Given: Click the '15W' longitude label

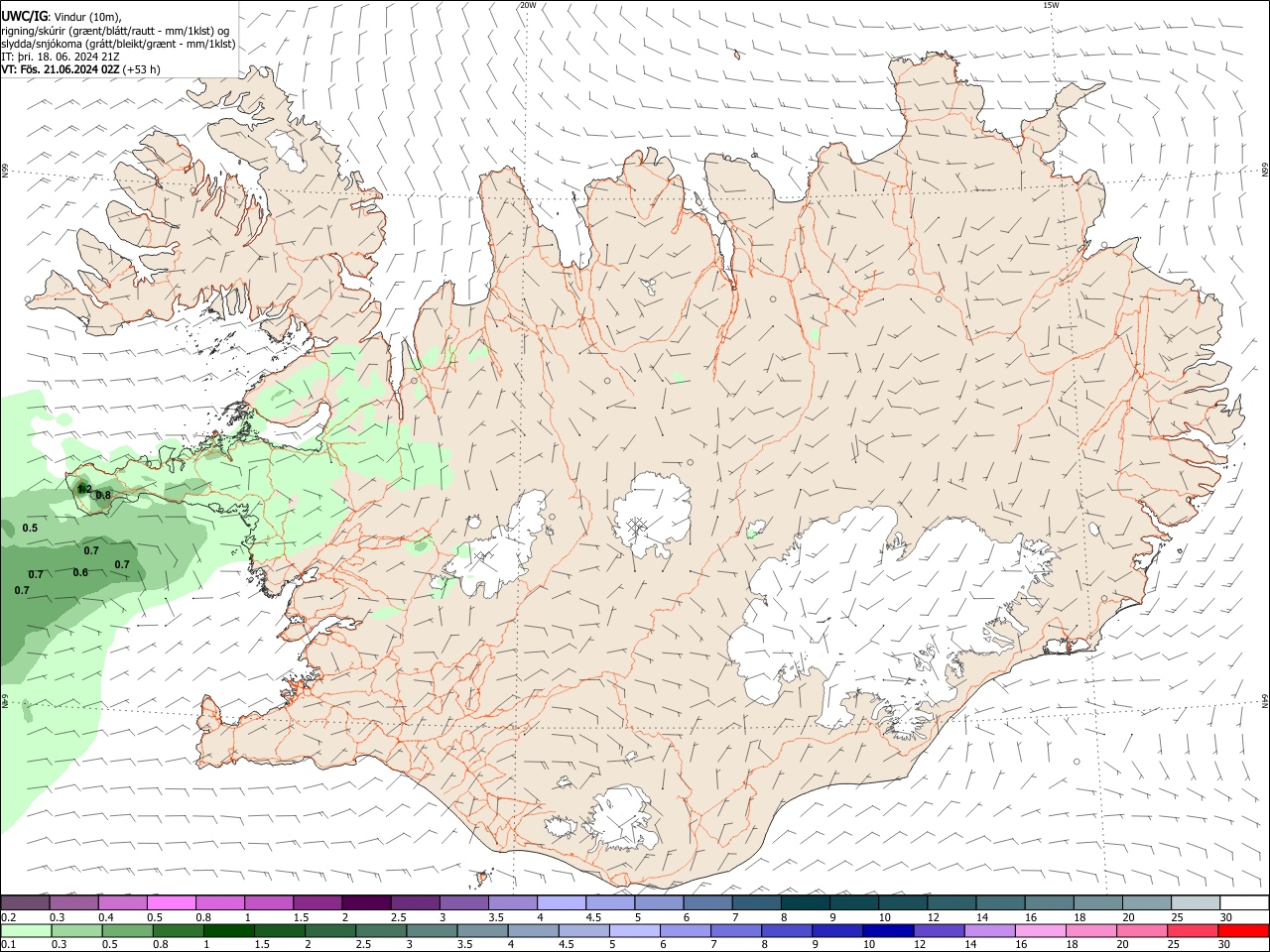Looking at the screenshot, I should pyautogui.click(x=1051, y=5).
